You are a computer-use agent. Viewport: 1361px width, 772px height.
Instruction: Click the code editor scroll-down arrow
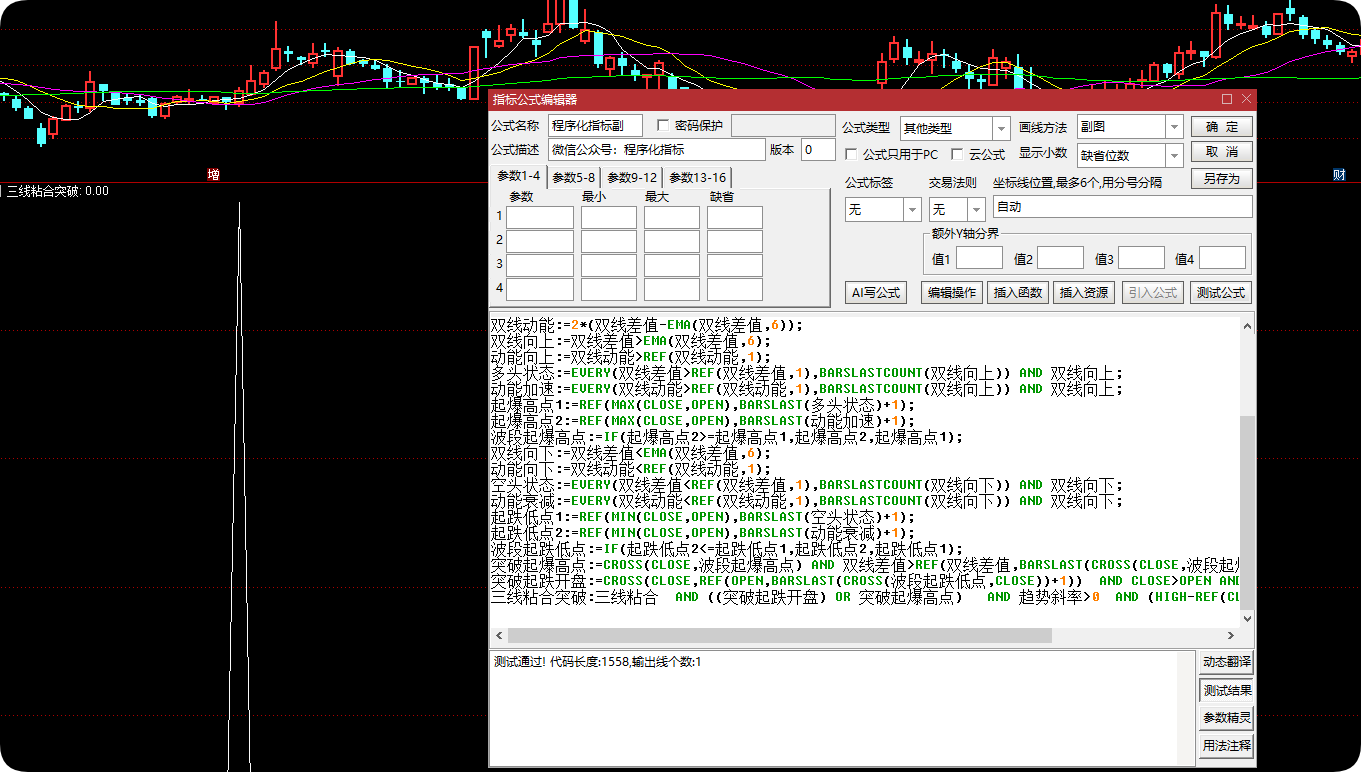coord(1246,619)
